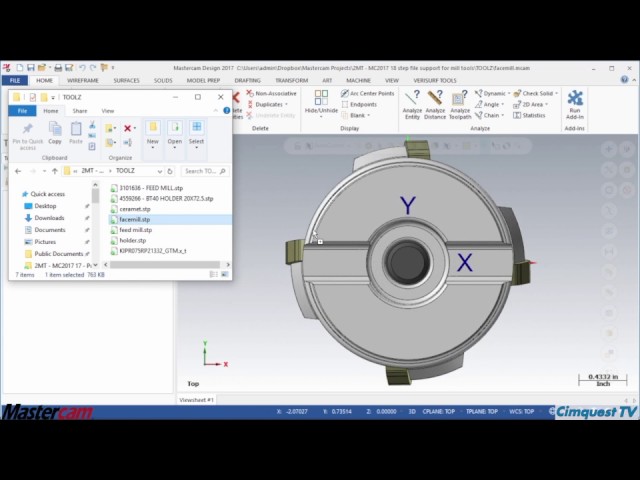Click TPLANE: TOP in status bar
This screenshot has height=480, width=640.
click(482, 411)
